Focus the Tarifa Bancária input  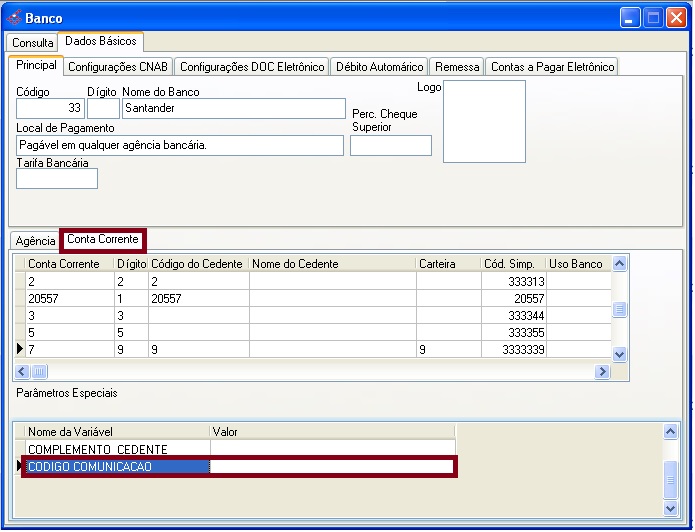tap(57, 179)
